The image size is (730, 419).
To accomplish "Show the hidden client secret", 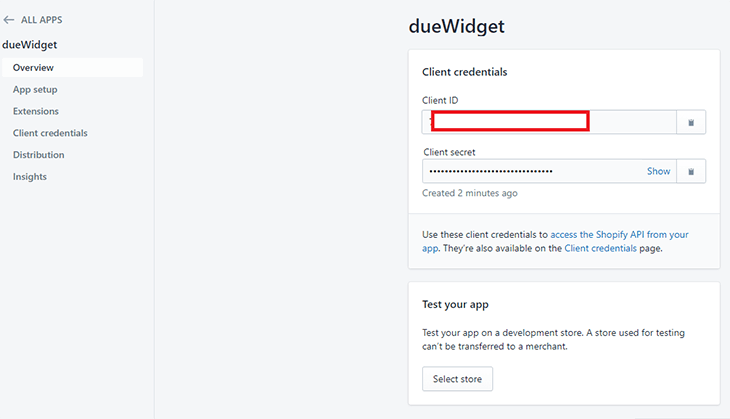I will pos(658,171).
